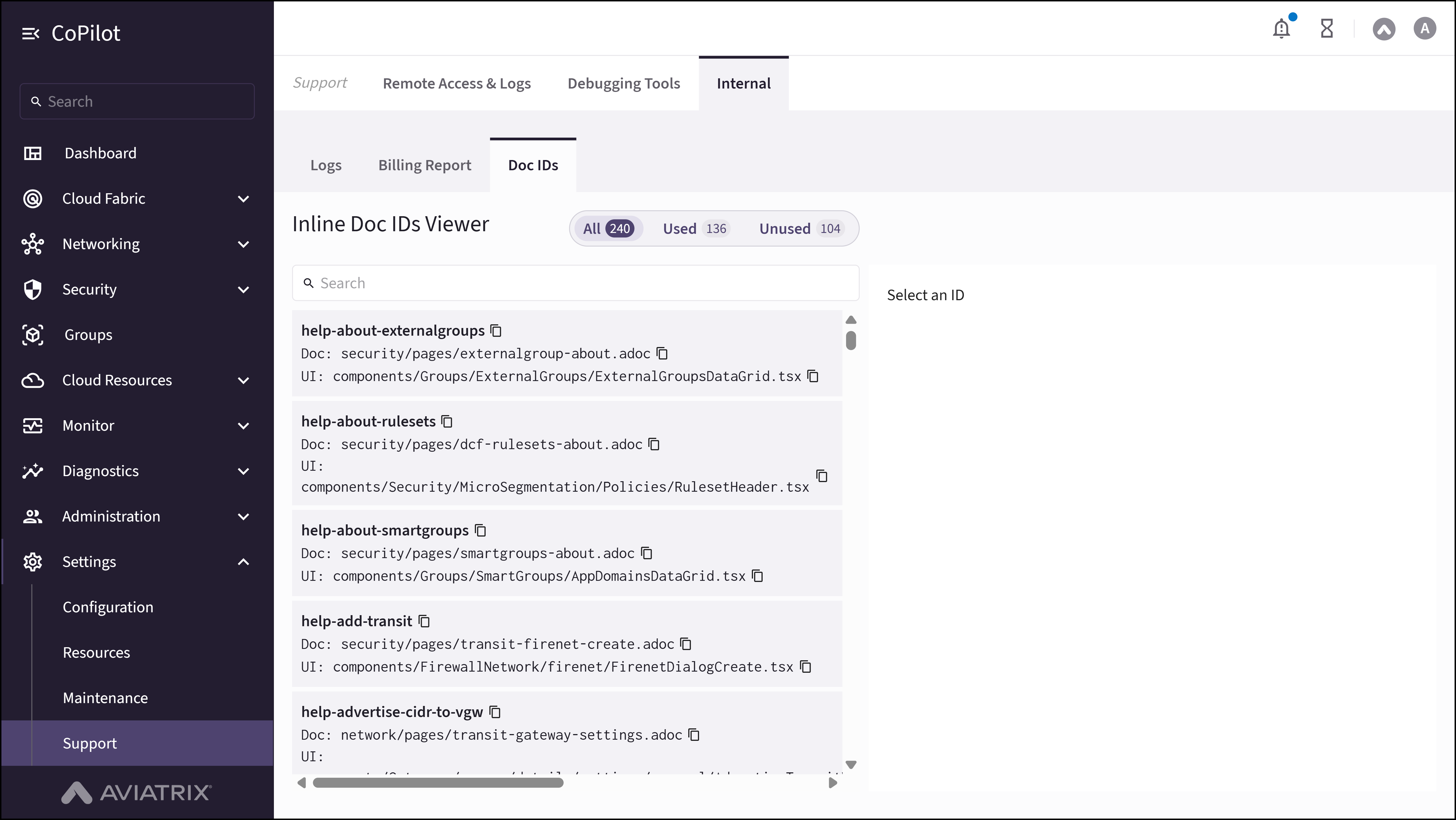Viewport: 1456px width, 820px height.
Task: Copy the smartgroups-about.adoc doc path
Action: (x=647, y=554)
